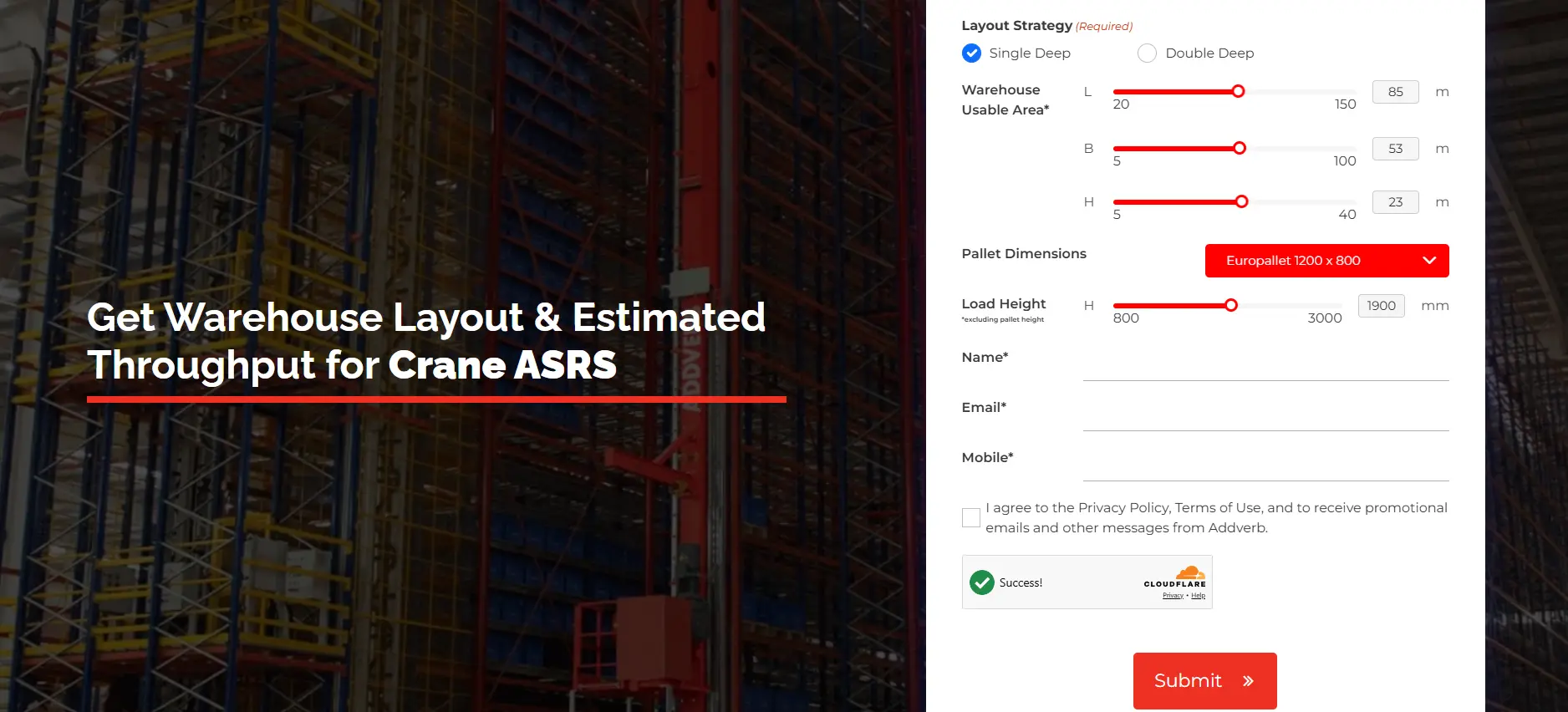
Task: Click the Email input field
Action: point(1265,415)
